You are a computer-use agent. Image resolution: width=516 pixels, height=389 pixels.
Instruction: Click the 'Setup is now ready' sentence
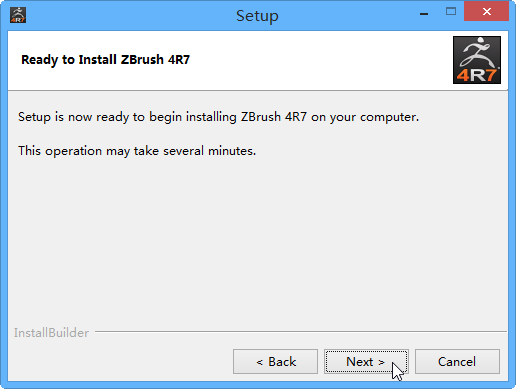[218, 117]
